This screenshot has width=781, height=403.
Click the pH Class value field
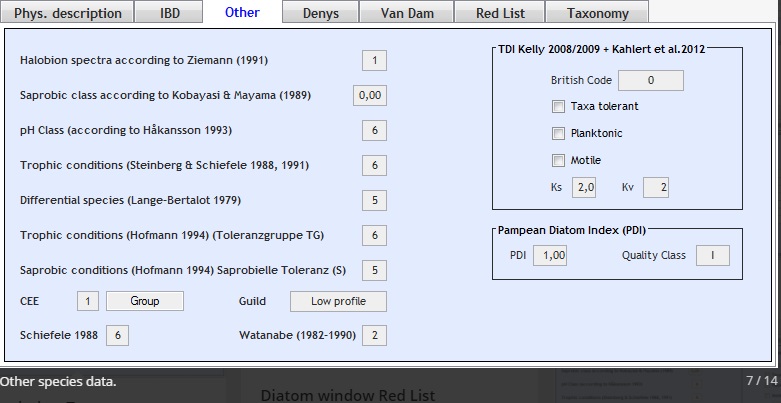point(374,130)
